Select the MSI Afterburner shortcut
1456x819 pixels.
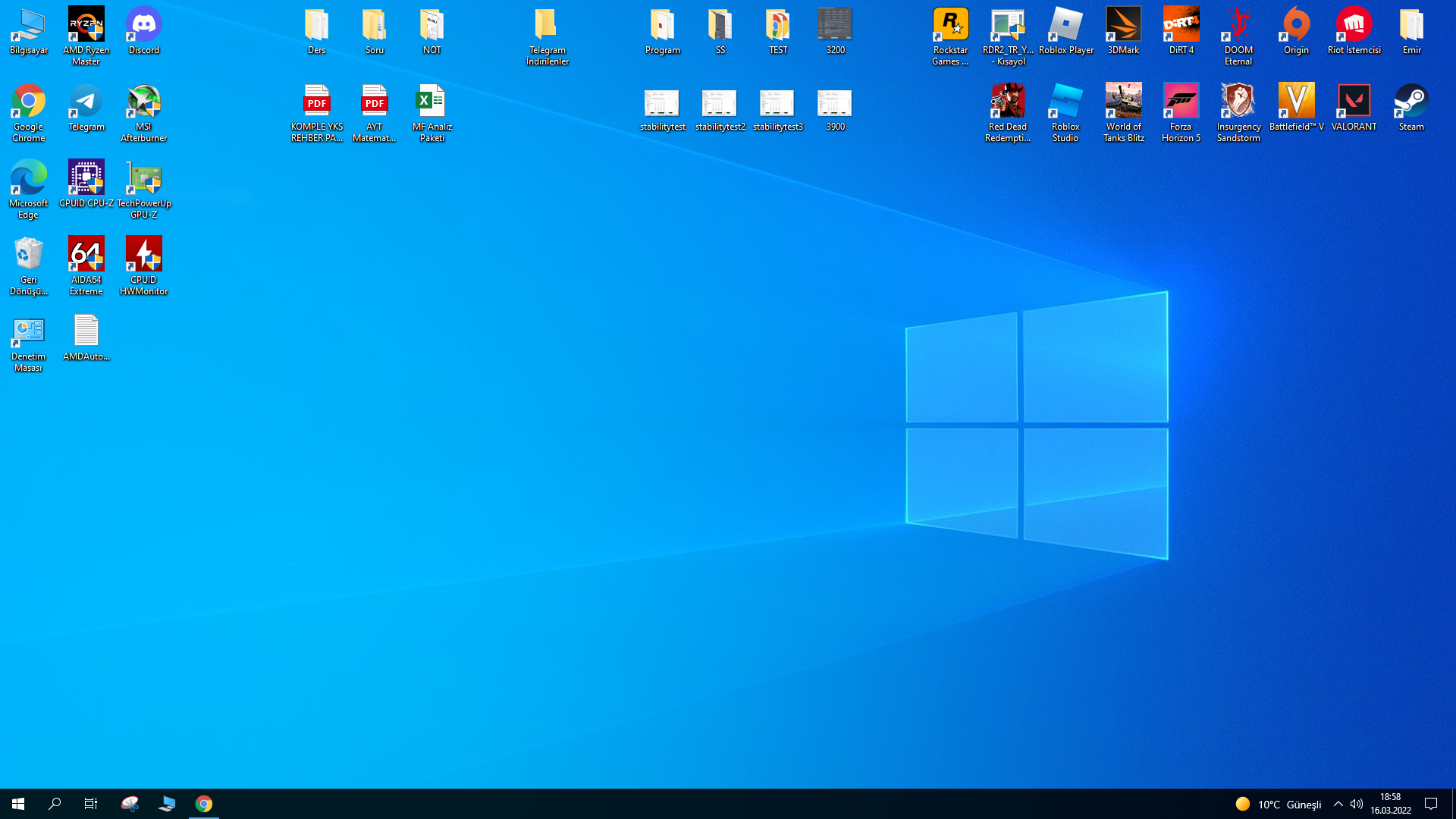[x=144, y=113]
